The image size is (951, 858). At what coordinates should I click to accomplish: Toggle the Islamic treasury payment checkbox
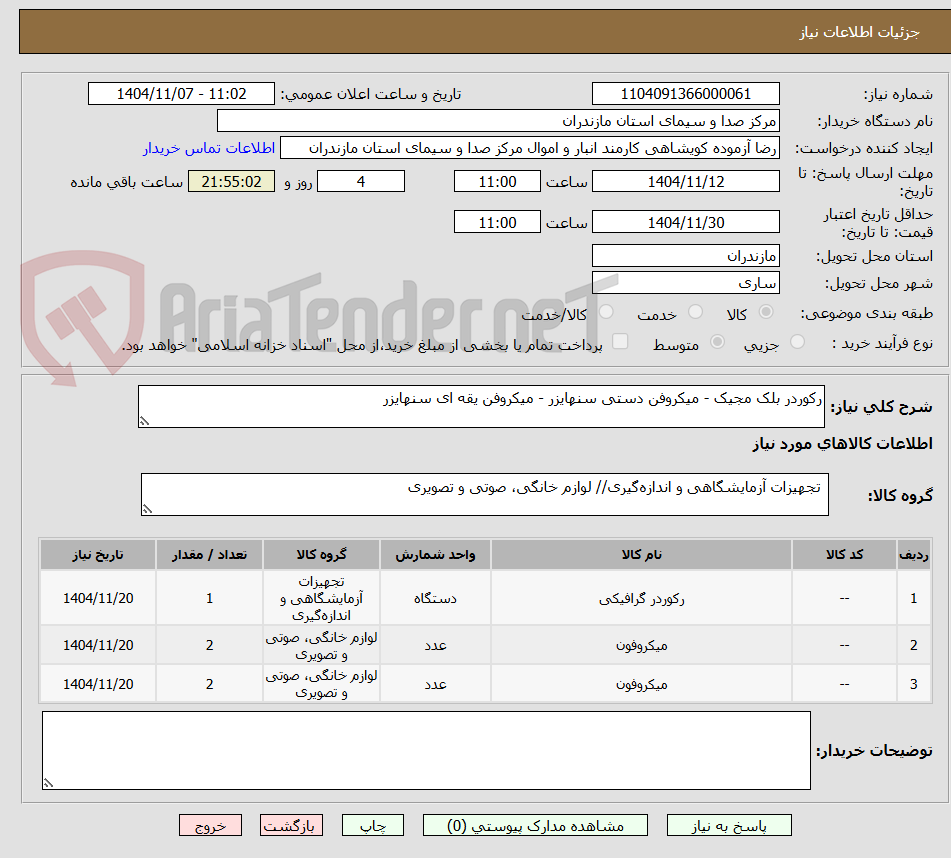620,341
